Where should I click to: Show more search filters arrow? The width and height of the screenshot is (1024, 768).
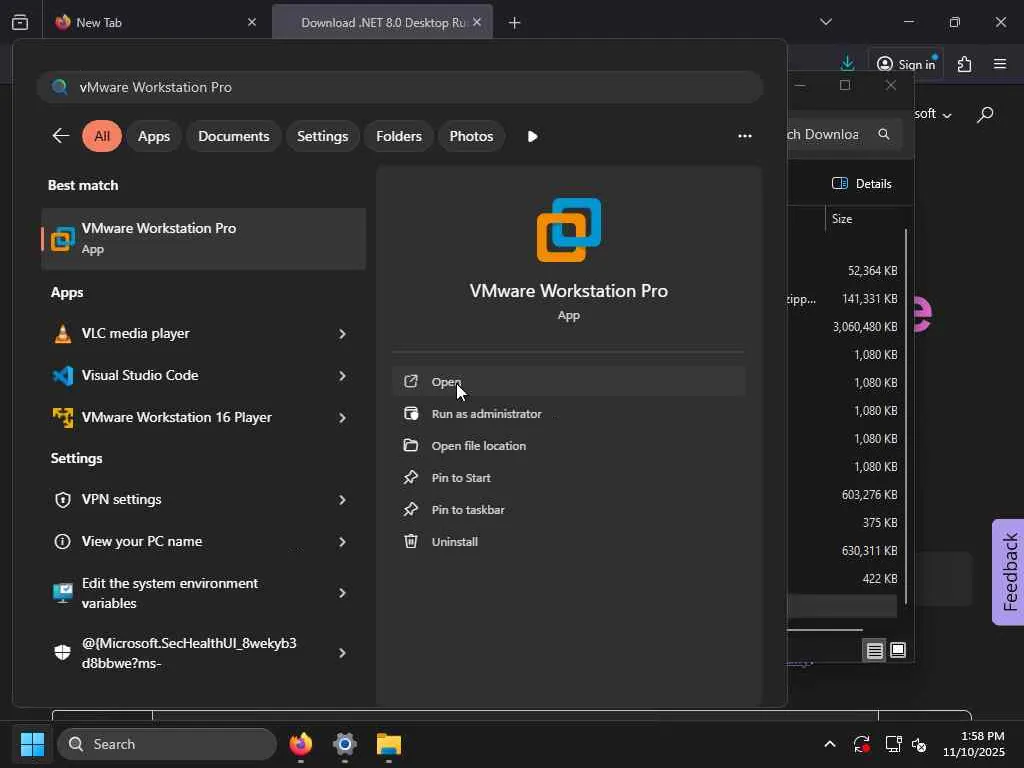532,136
